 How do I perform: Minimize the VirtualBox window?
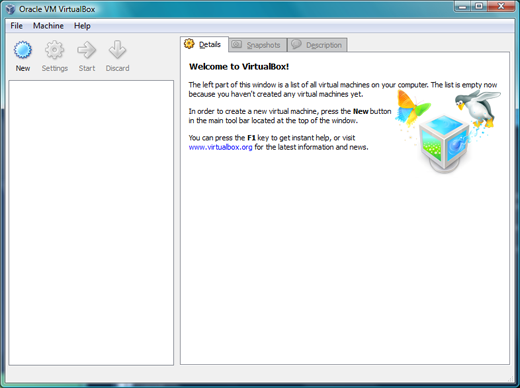[462, 6]
